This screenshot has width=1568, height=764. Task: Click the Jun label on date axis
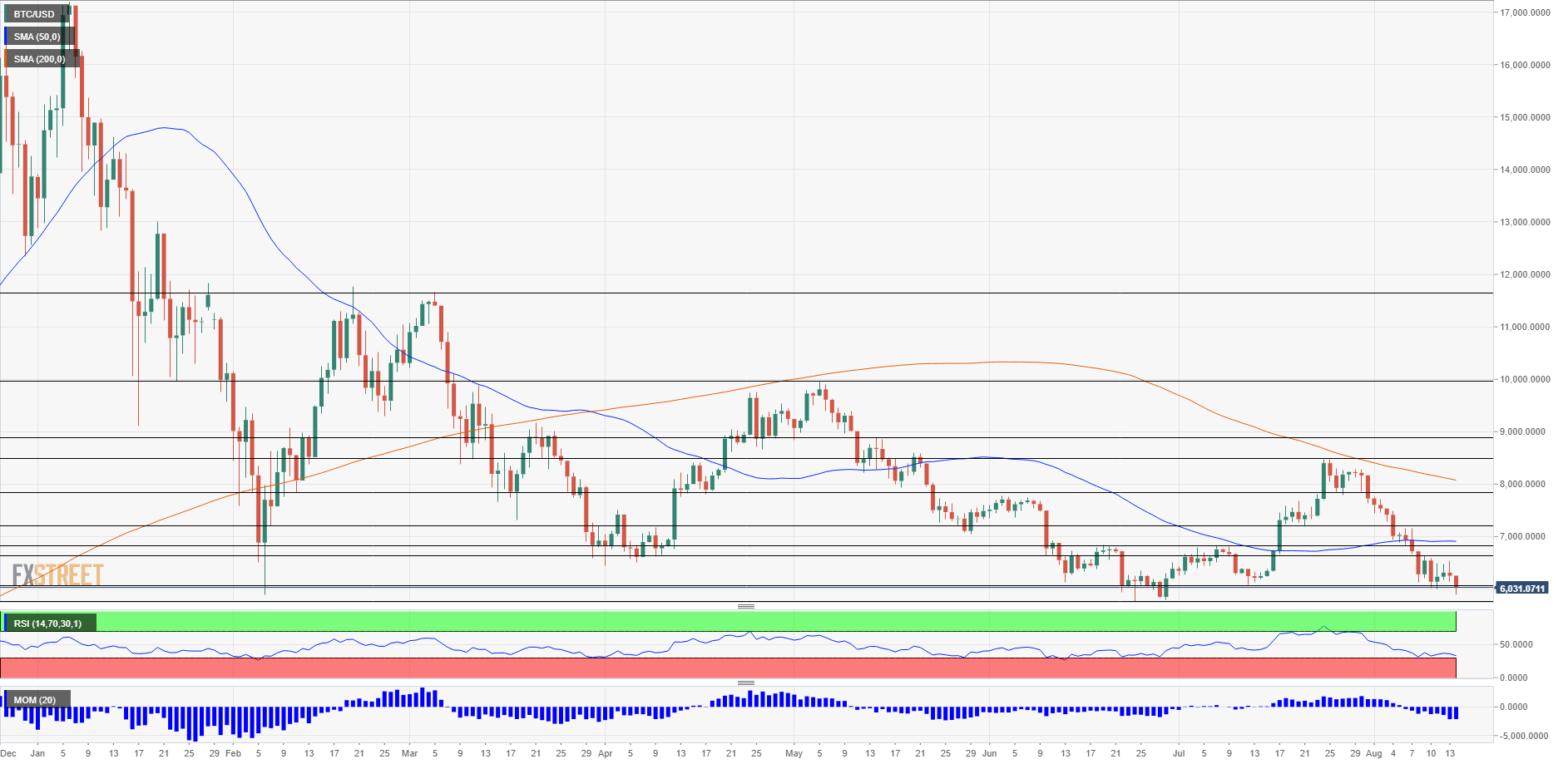click(989, 753)
